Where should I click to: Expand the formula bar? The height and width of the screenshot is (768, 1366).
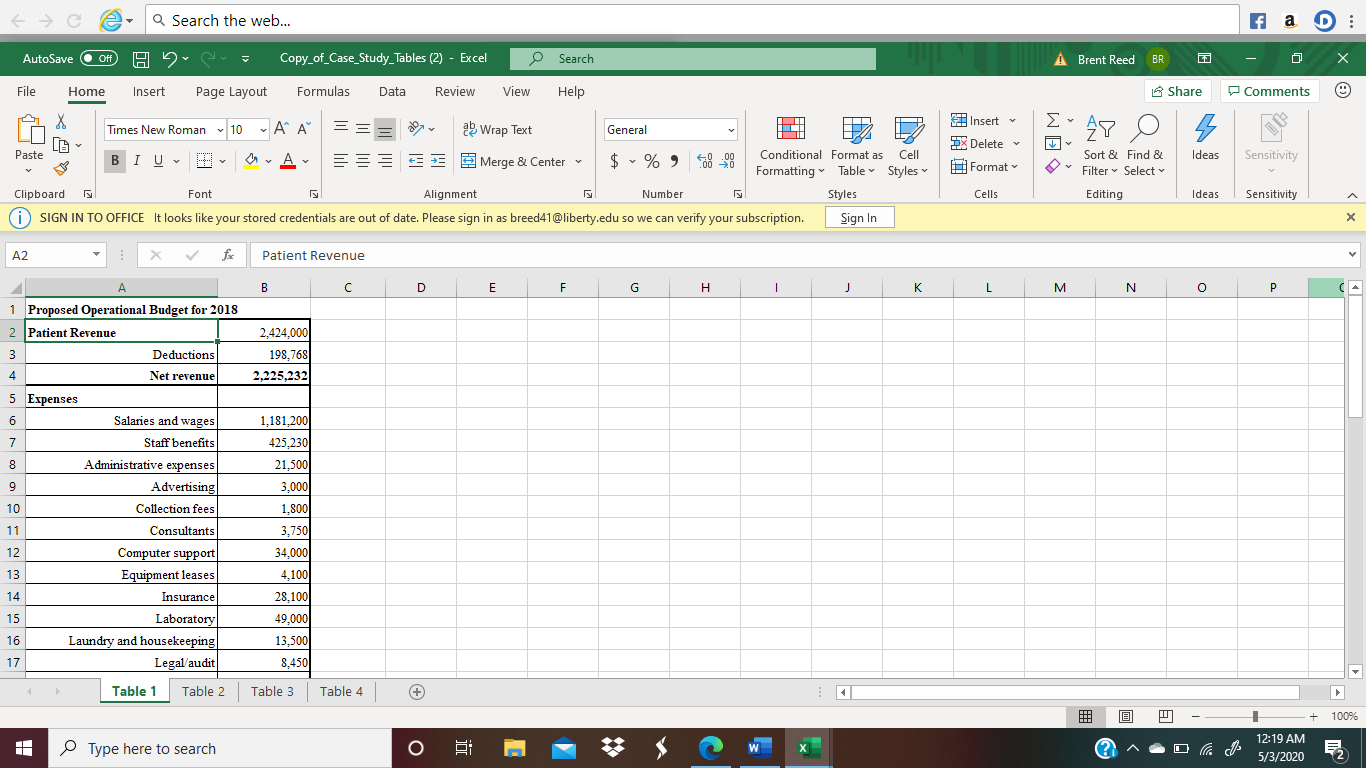[1354, 255]
